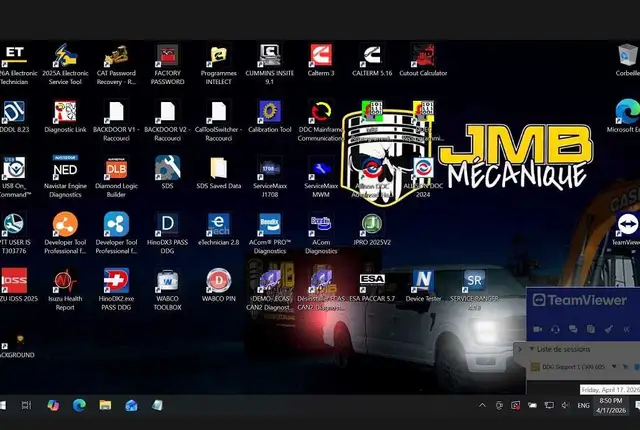Select BACKDOOR V2 Raccourci file
The height and width of the screenshot is (430, 640).
click(167, 121)
